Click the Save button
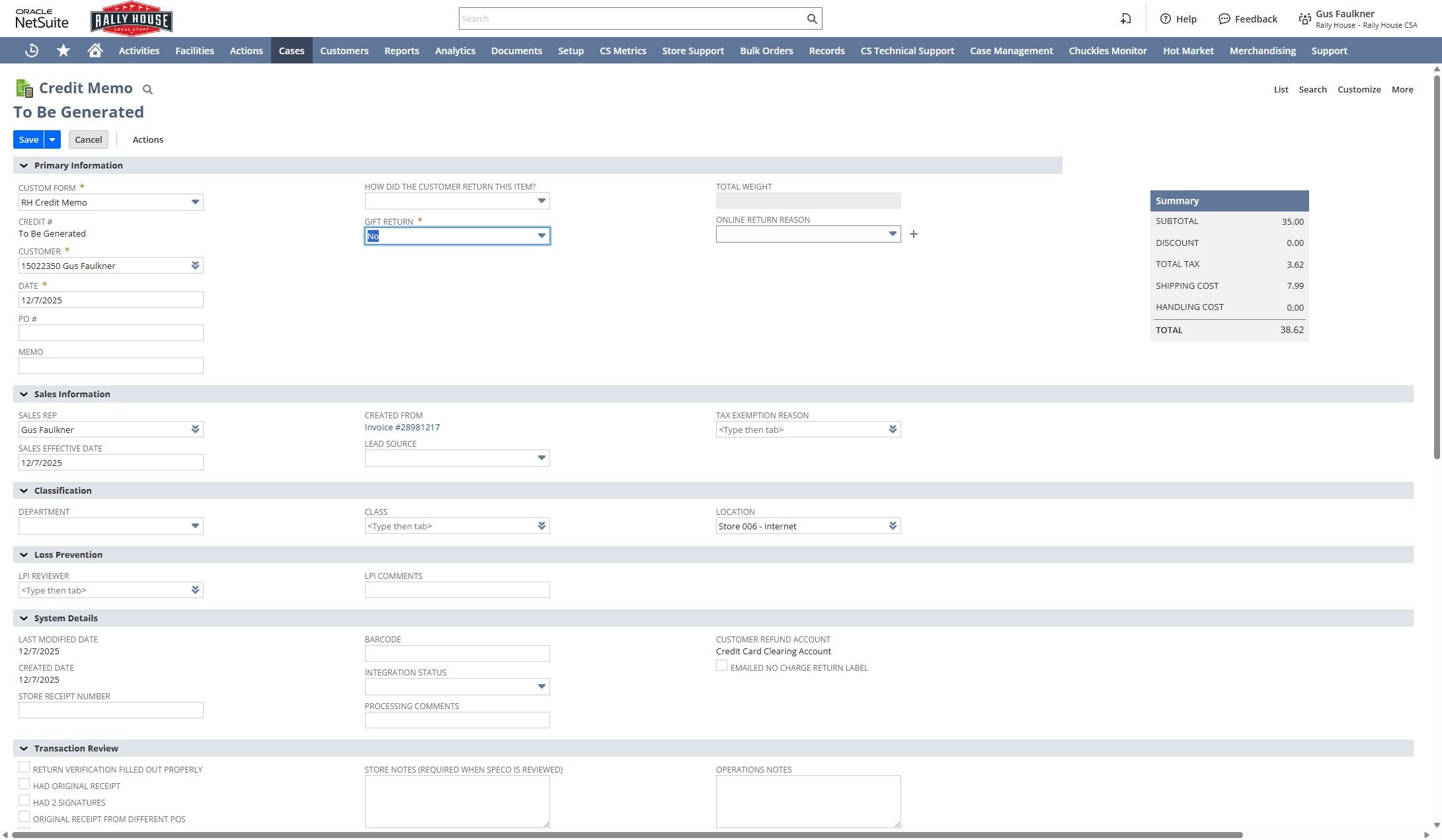The width and height of the screenshot is (1442, 840). click(28, 139)
